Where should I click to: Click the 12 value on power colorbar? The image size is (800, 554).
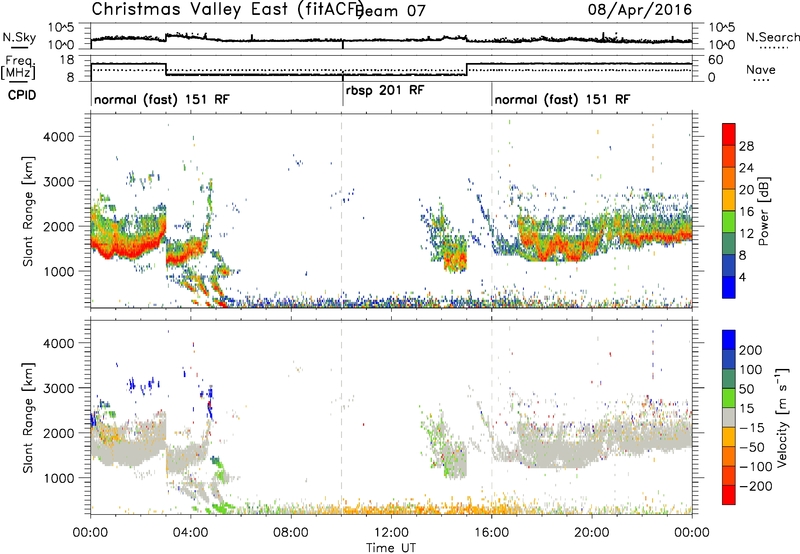(746, 234)
